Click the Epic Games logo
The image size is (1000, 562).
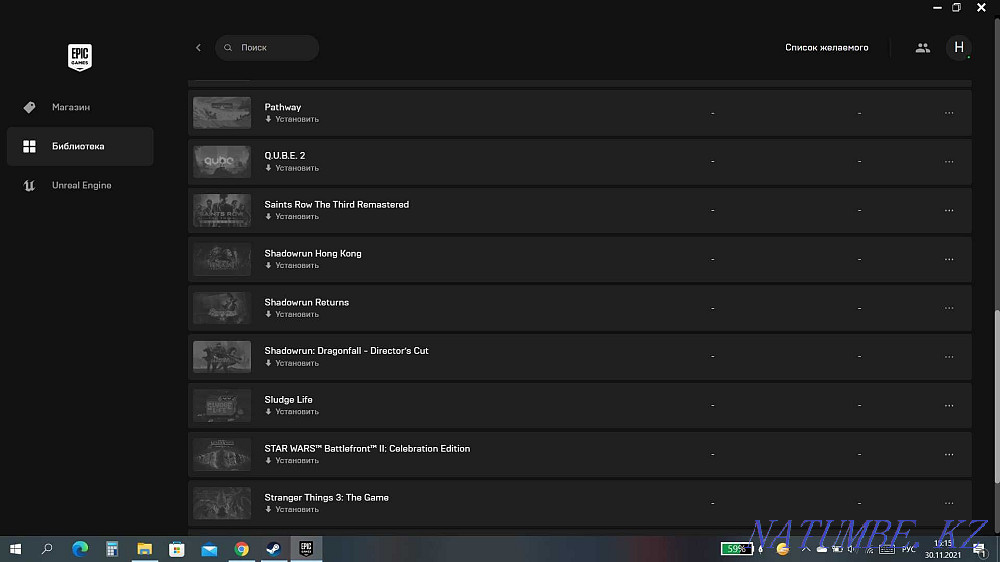[x=80, y=57]
